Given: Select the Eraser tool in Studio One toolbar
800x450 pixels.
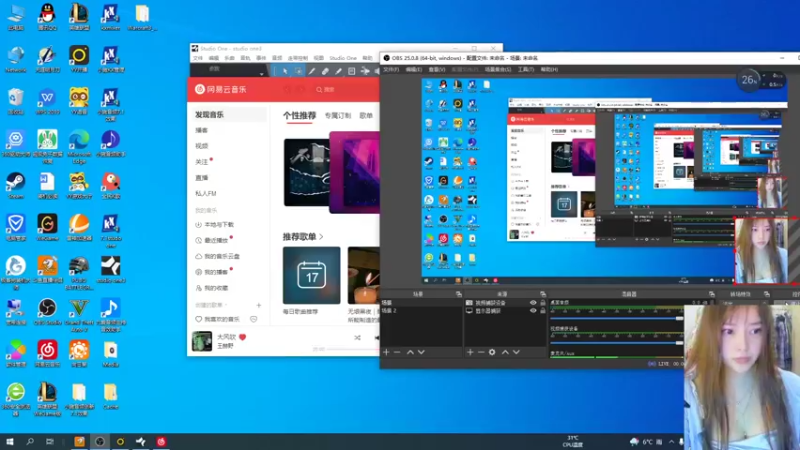Looking at the screenshot, I should 325,71.
